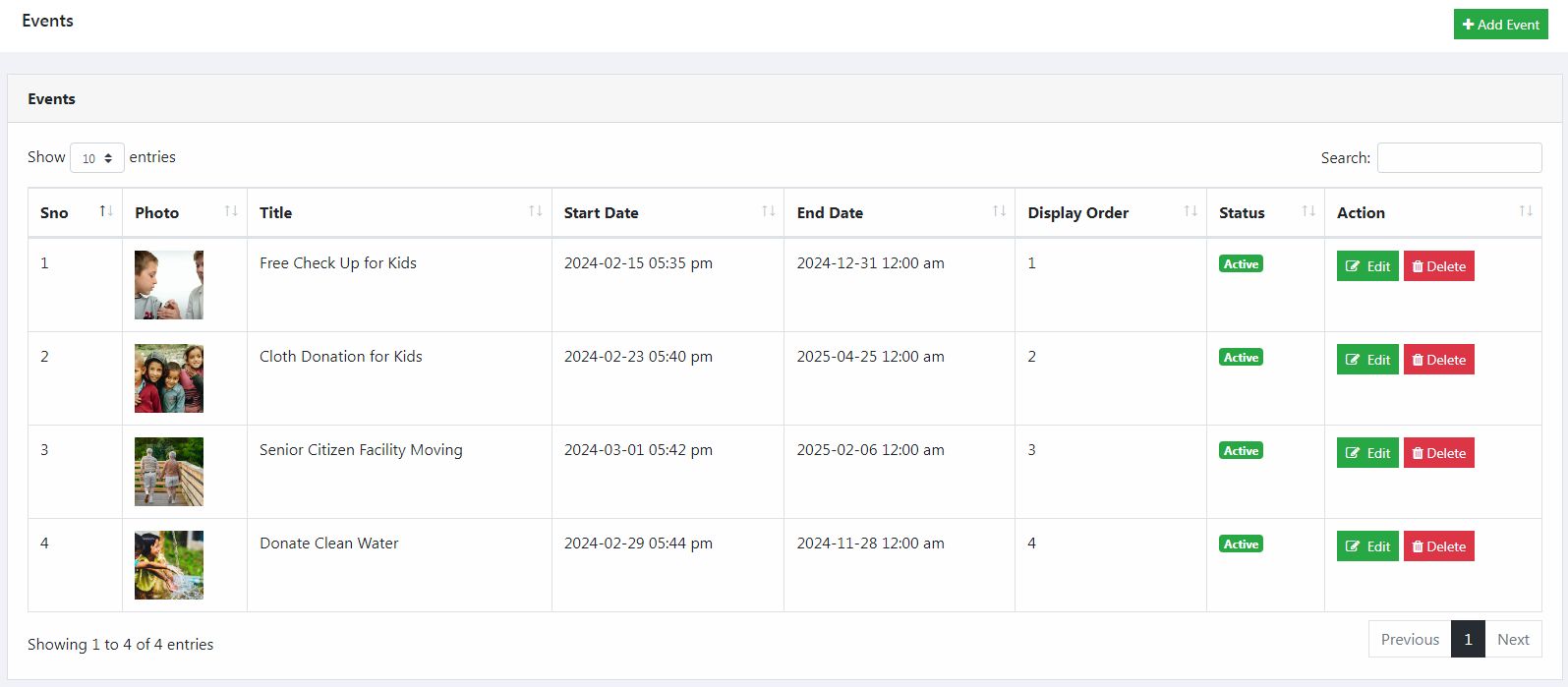The width and height of the screenshot is (1568, 687).
Task: Open the Donate Clean Water photo thumbnail
Action: click(169, 565)
